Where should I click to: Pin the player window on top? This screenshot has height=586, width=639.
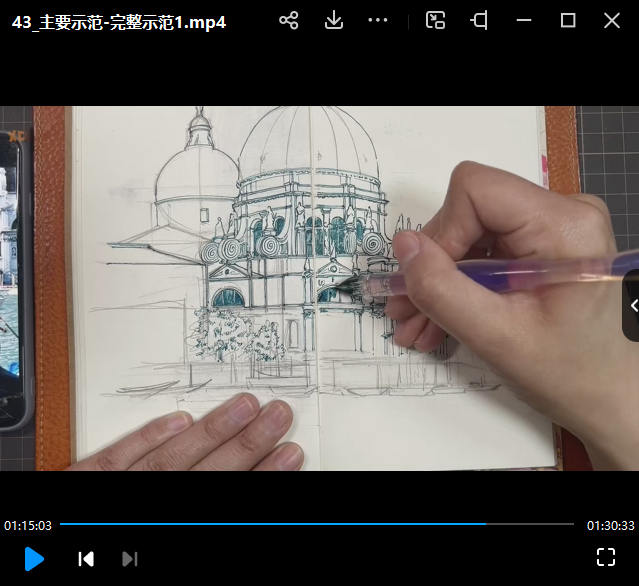[x=480, y=21]
